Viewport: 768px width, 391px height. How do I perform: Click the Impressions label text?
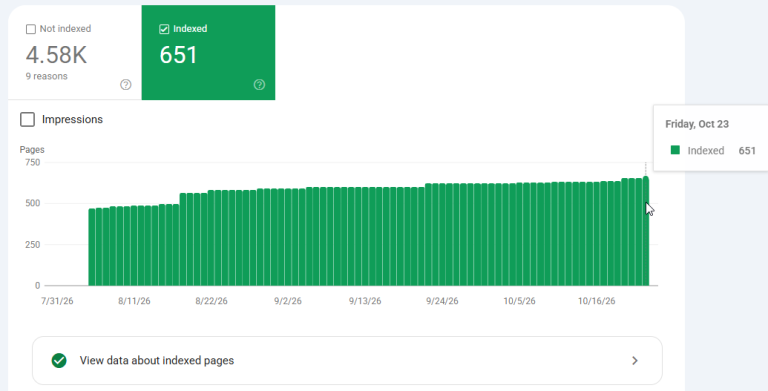[x=72, y=120]
